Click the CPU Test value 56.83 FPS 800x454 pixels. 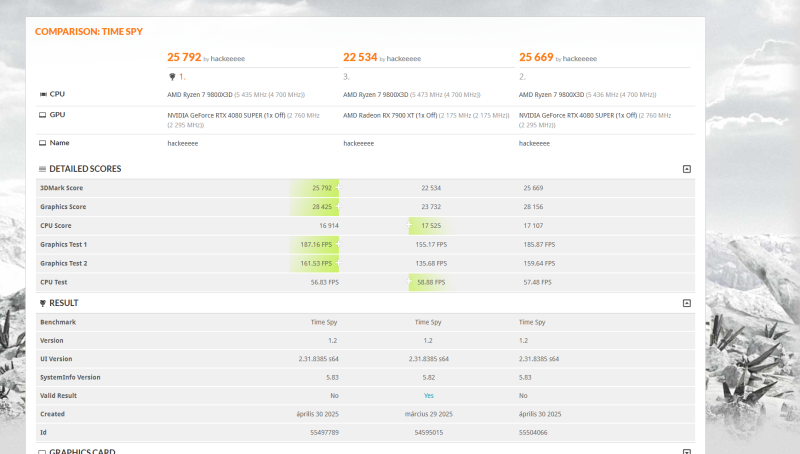pyautogui.click(x=324, y=282)
